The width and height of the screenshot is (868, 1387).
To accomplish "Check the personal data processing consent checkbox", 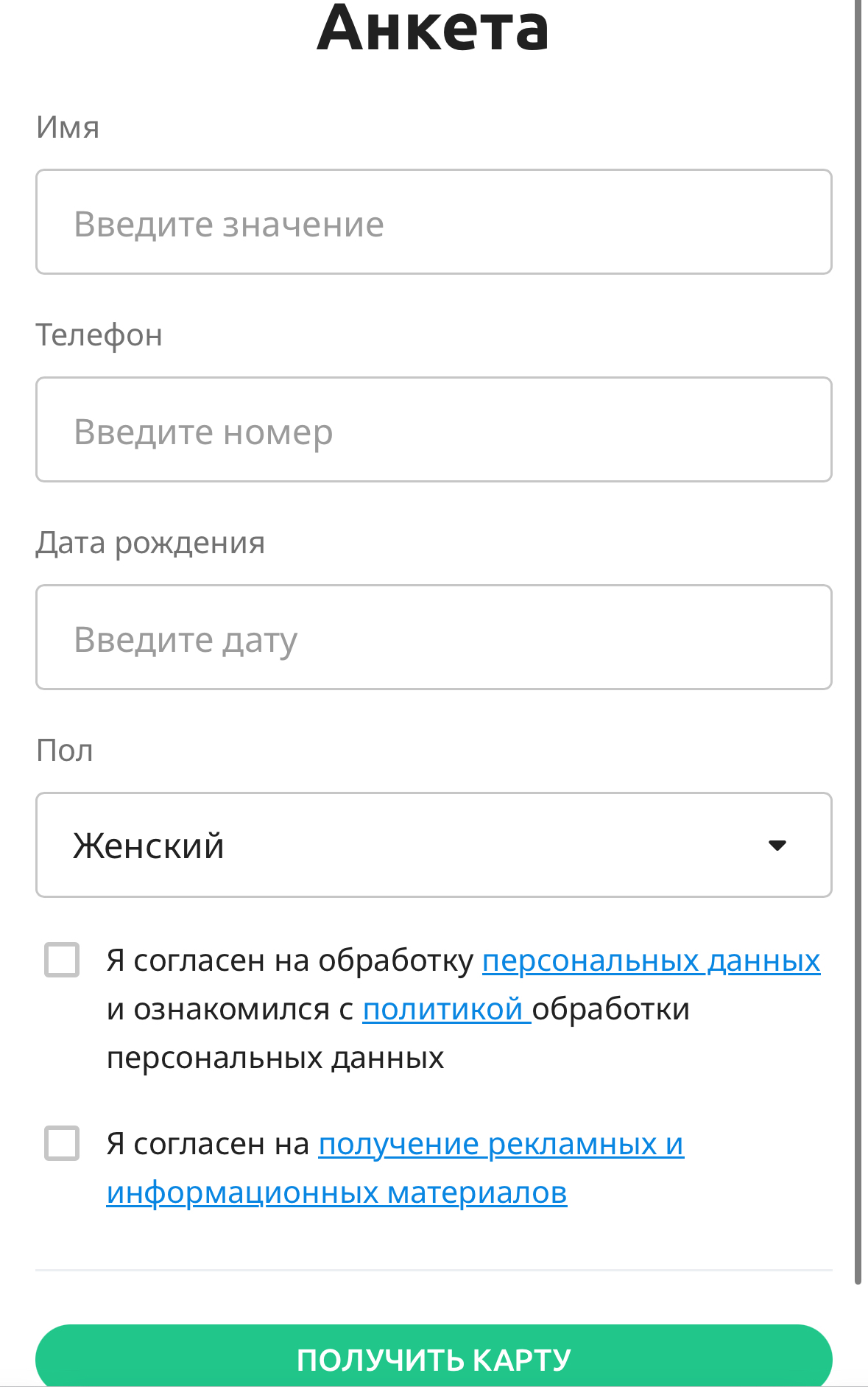I will pyautogui.click(x=62, y=960).
